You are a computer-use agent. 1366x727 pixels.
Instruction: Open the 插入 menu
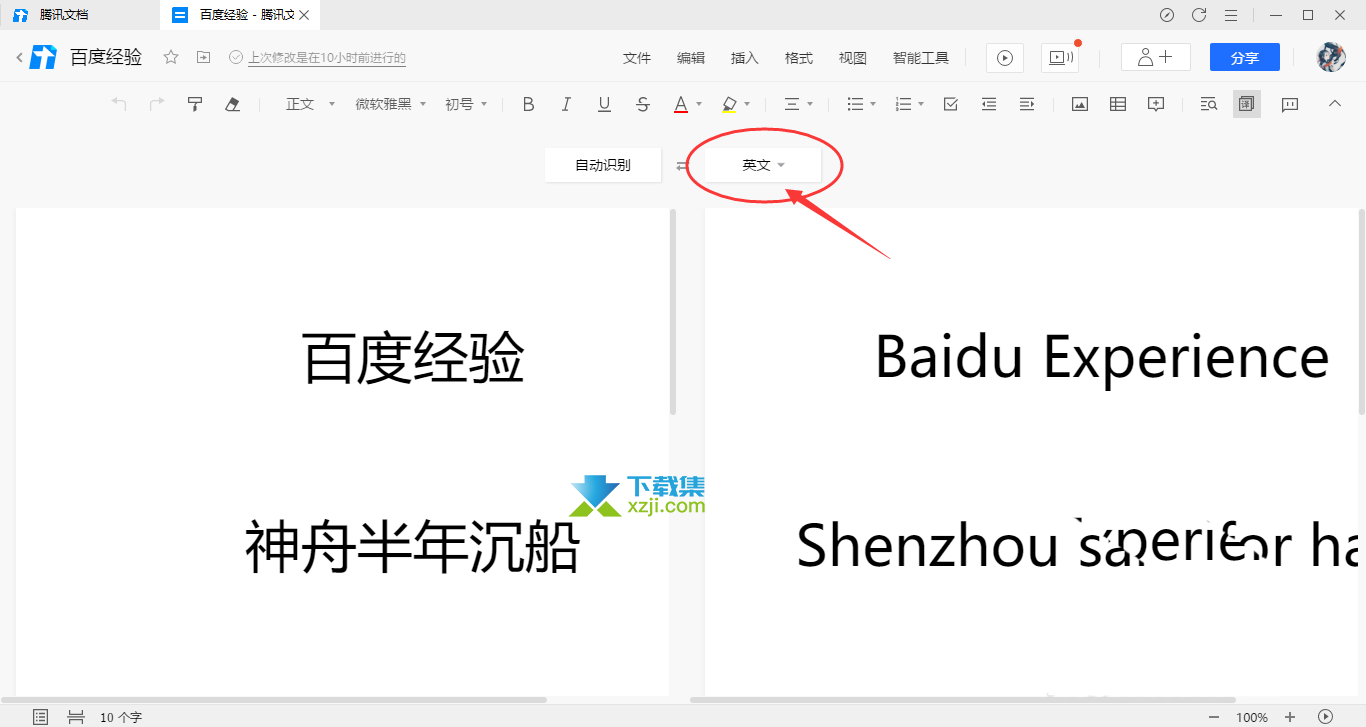point(745,58)
